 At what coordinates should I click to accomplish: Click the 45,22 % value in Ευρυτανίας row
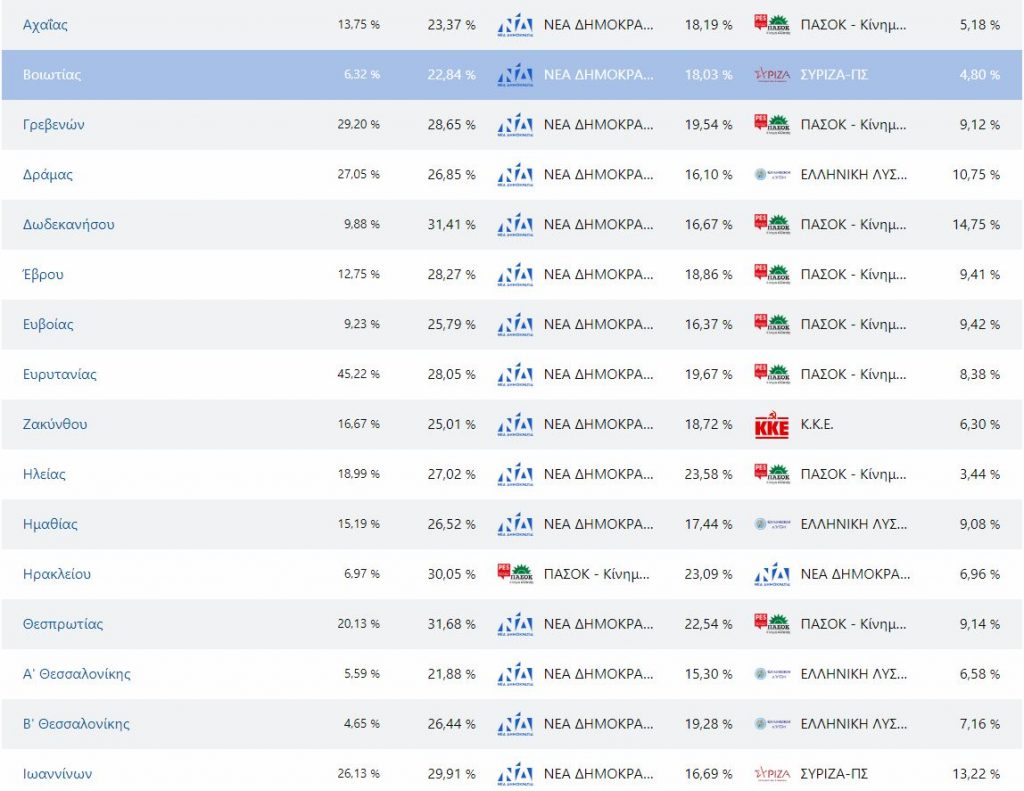coord(358,374)
